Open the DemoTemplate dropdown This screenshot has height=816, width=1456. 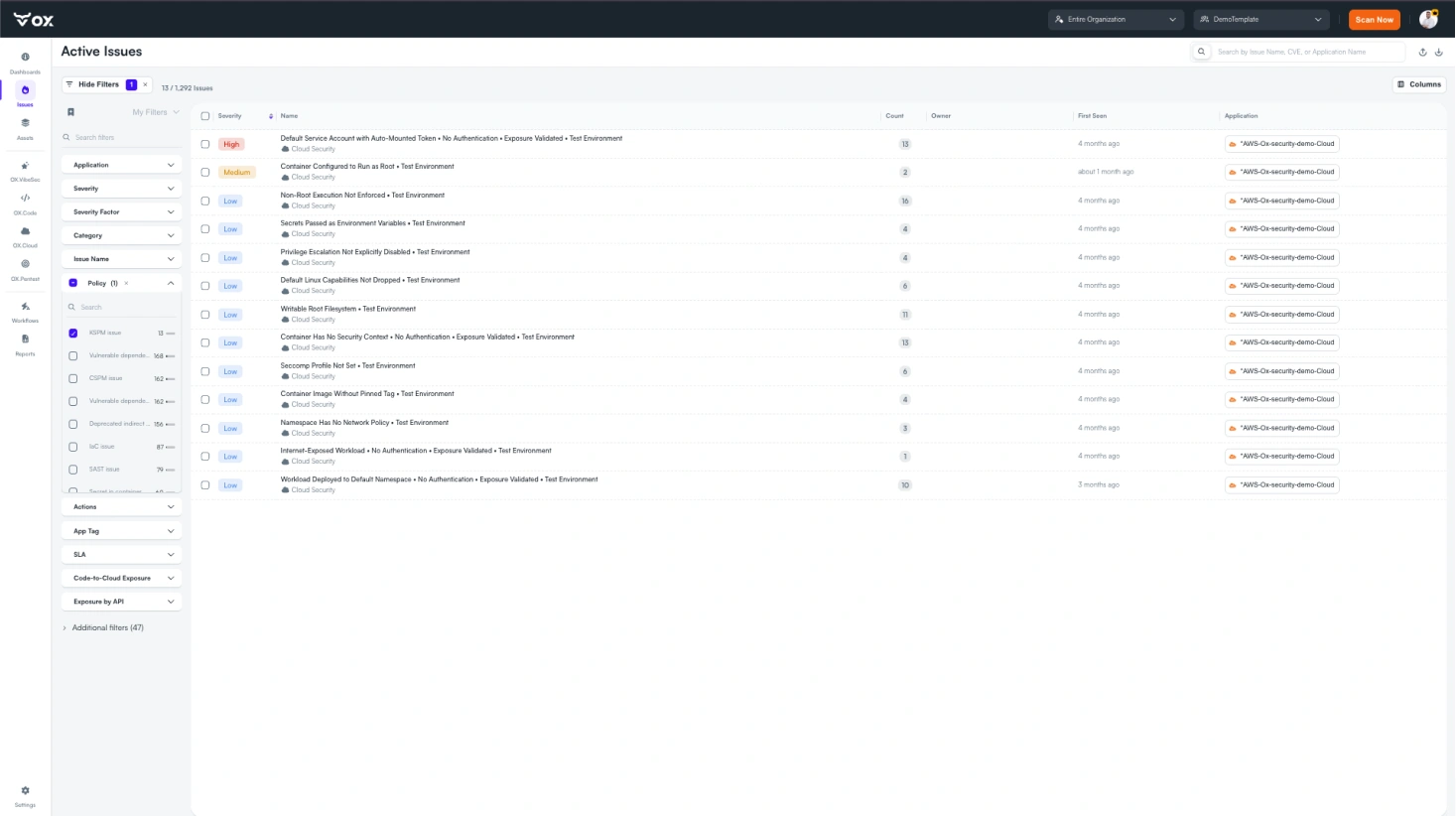tap(1261, 19)
